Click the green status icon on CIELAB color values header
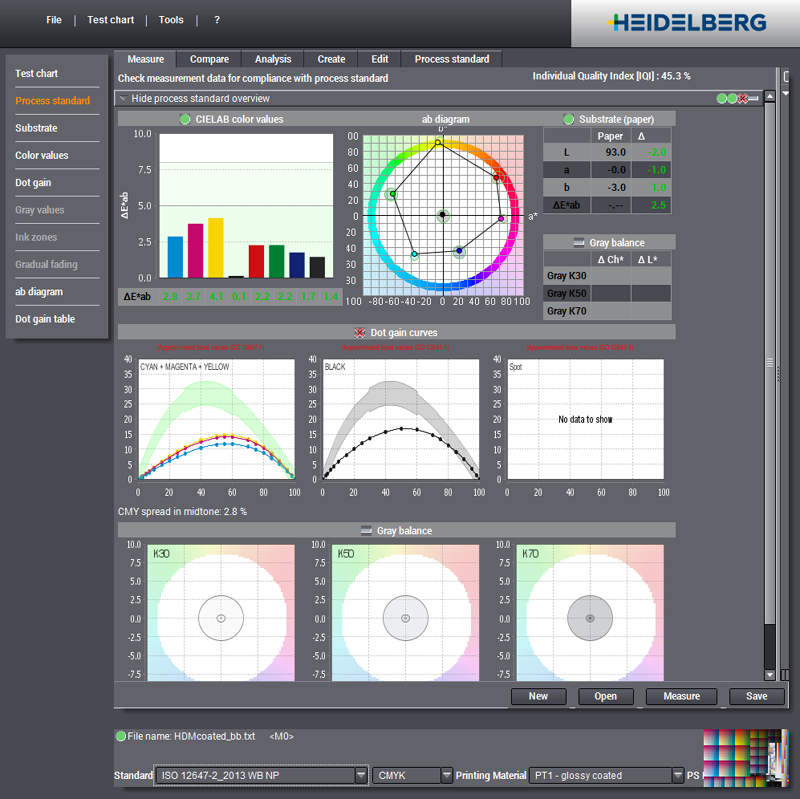 pyautogui.click(x=186, y=119)
